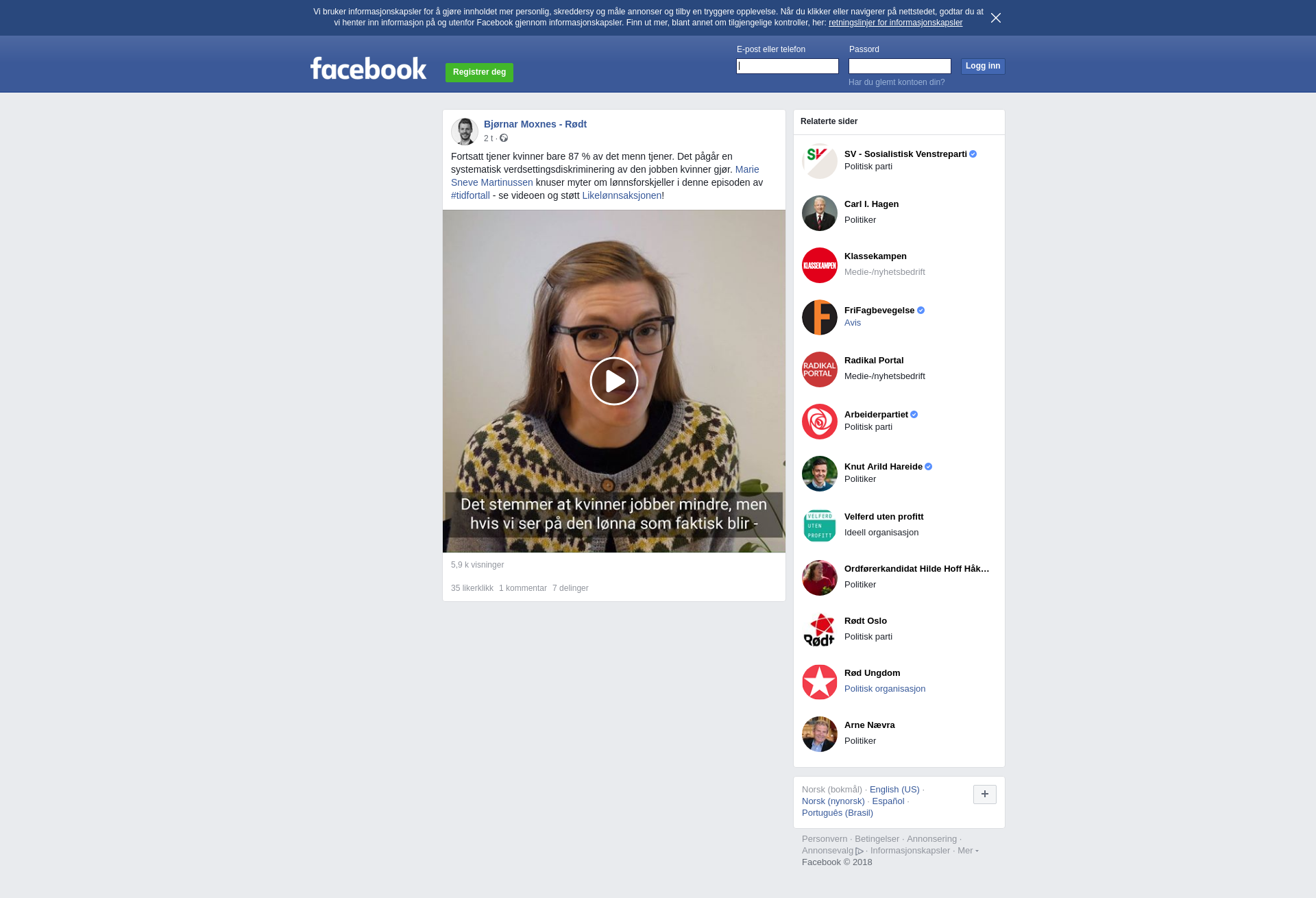
Task: Play the video in the post
Action: click(x=613, y=381)
